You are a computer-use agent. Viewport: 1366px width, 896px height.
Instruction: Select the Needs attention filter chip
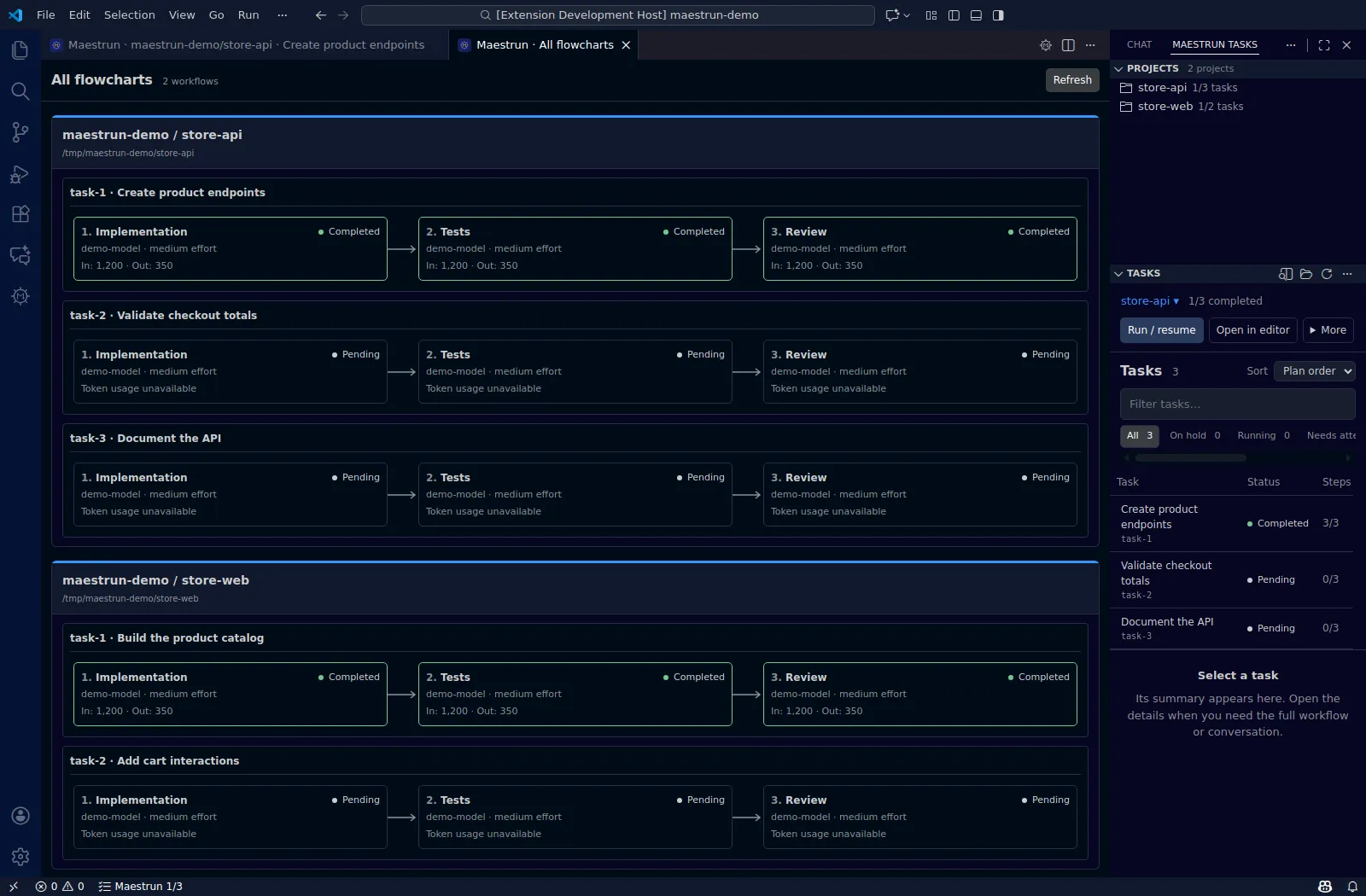(1330, 436)
